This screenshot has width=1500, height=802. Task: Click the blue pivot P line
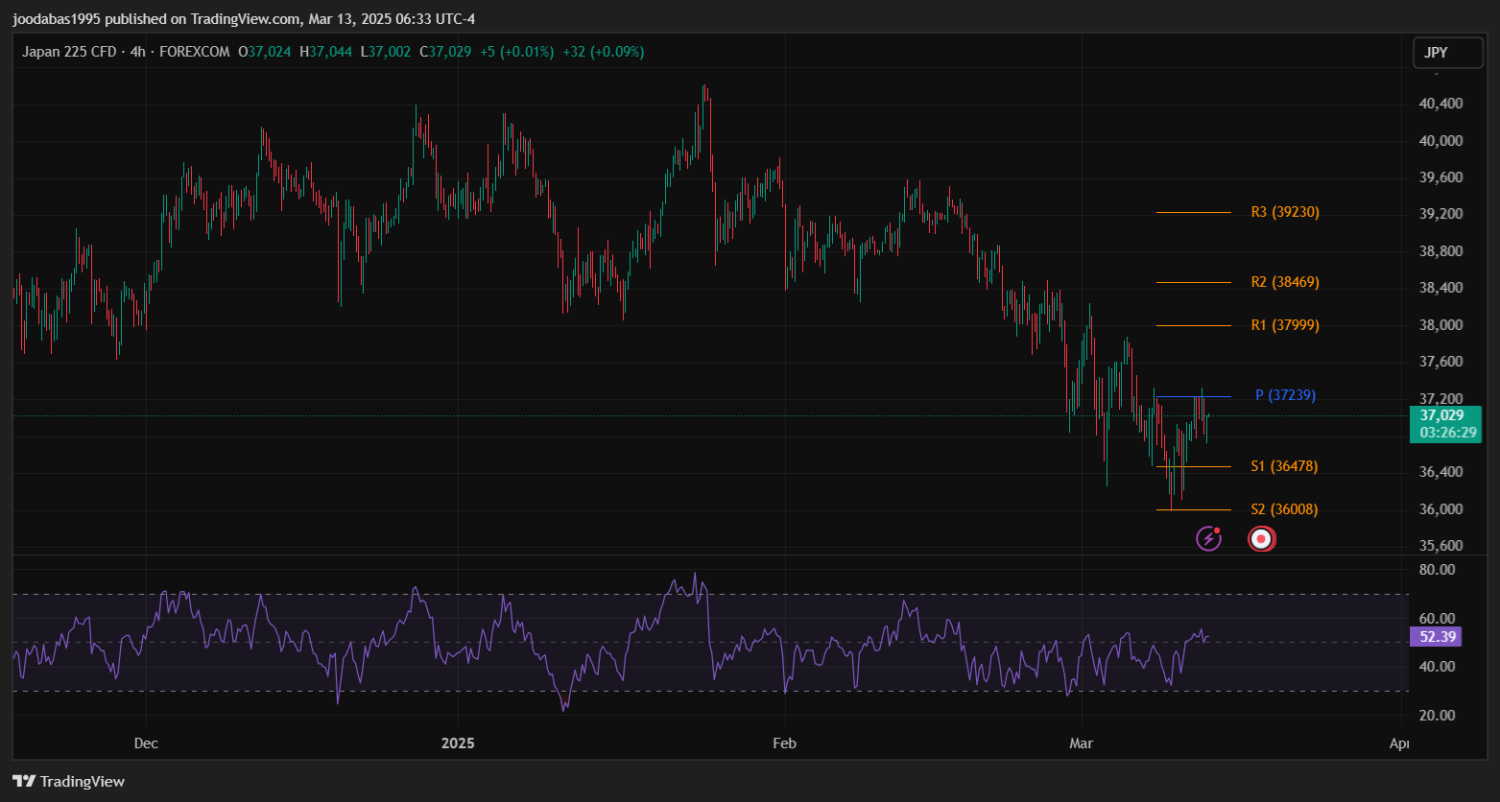[1193, 397]
